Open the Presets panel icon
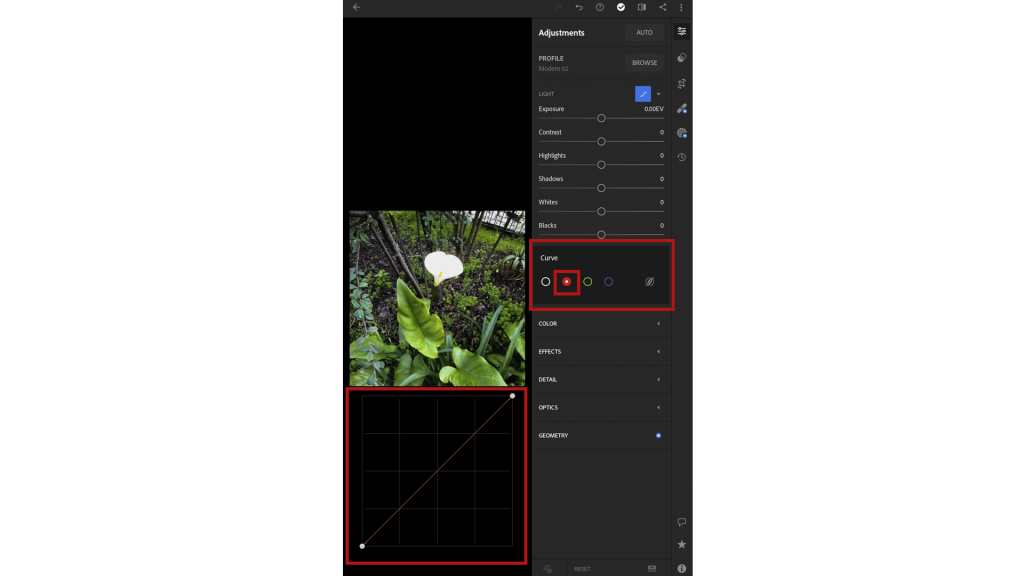Image resolution: width=1024 pixels, height=576 pixels. tap(682, 57)
